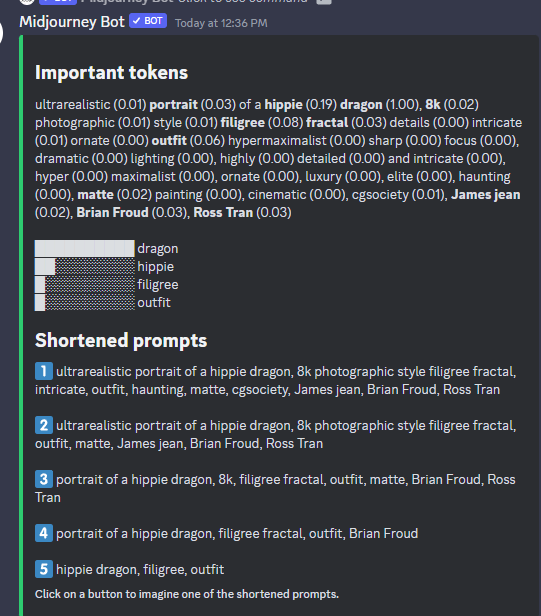
Task: Click the Shortened prompts heading
Action: 121,341
